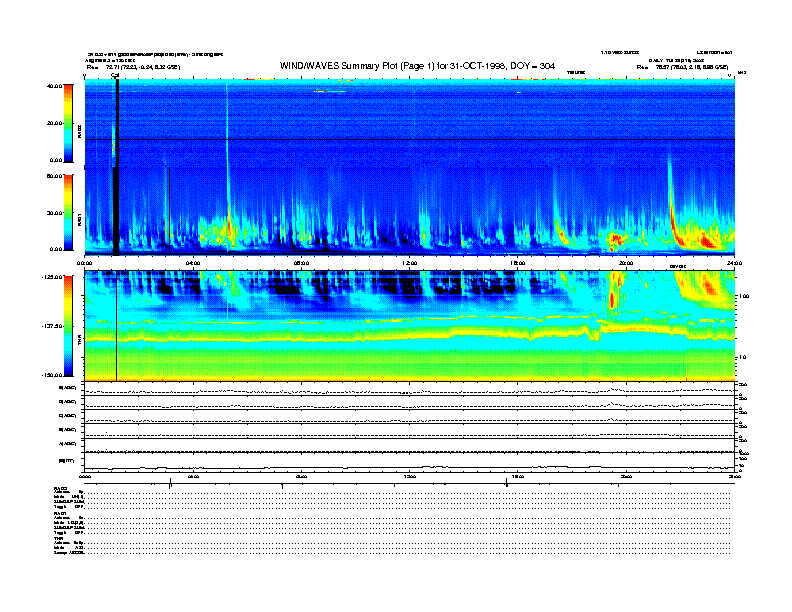Click the bottom magnetic field magnitude trace panel
This screenshot has height=612, width=792.
click(410, 462)
